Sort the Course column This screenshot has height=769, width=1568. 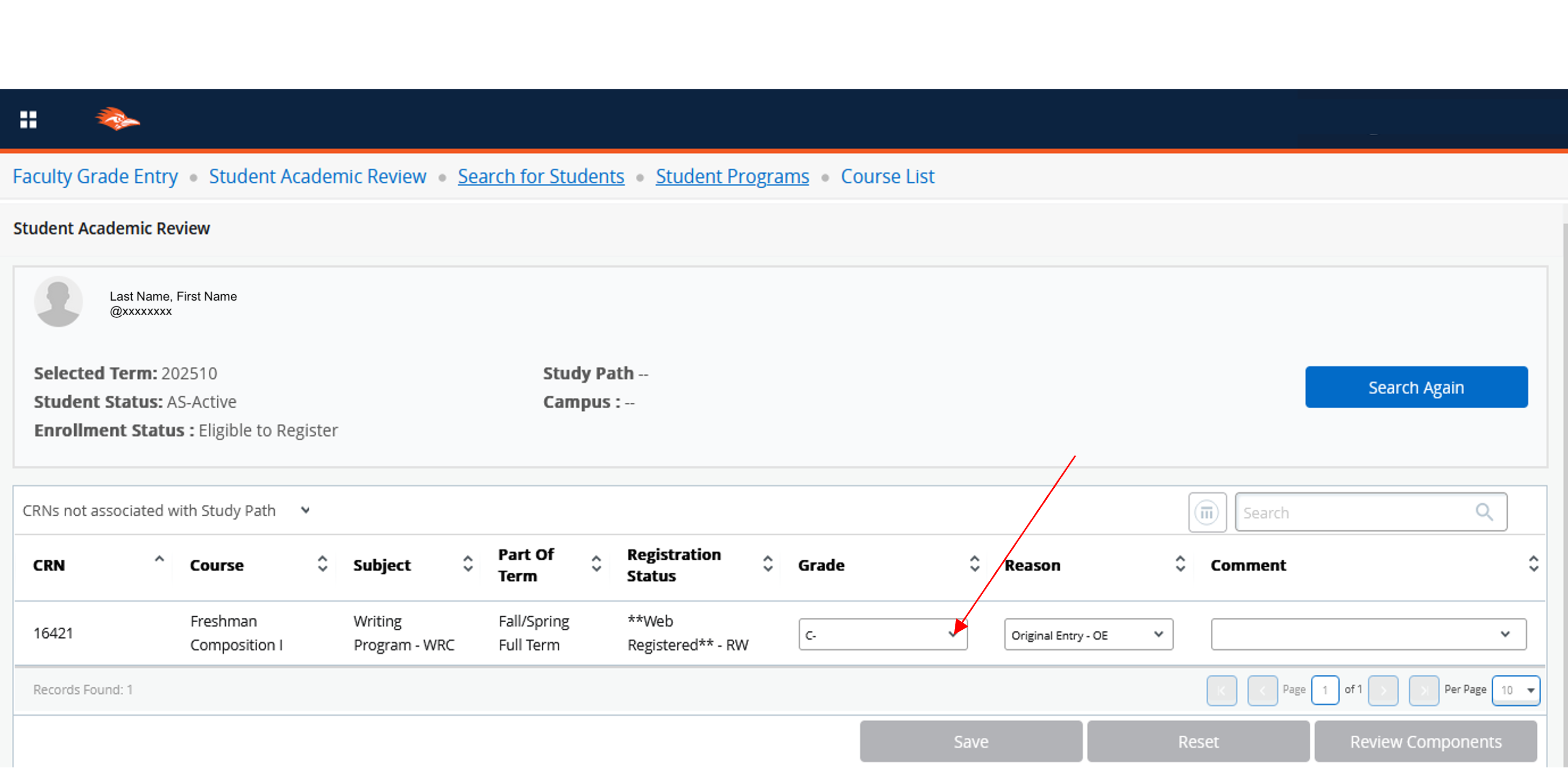tap(322, 564)
